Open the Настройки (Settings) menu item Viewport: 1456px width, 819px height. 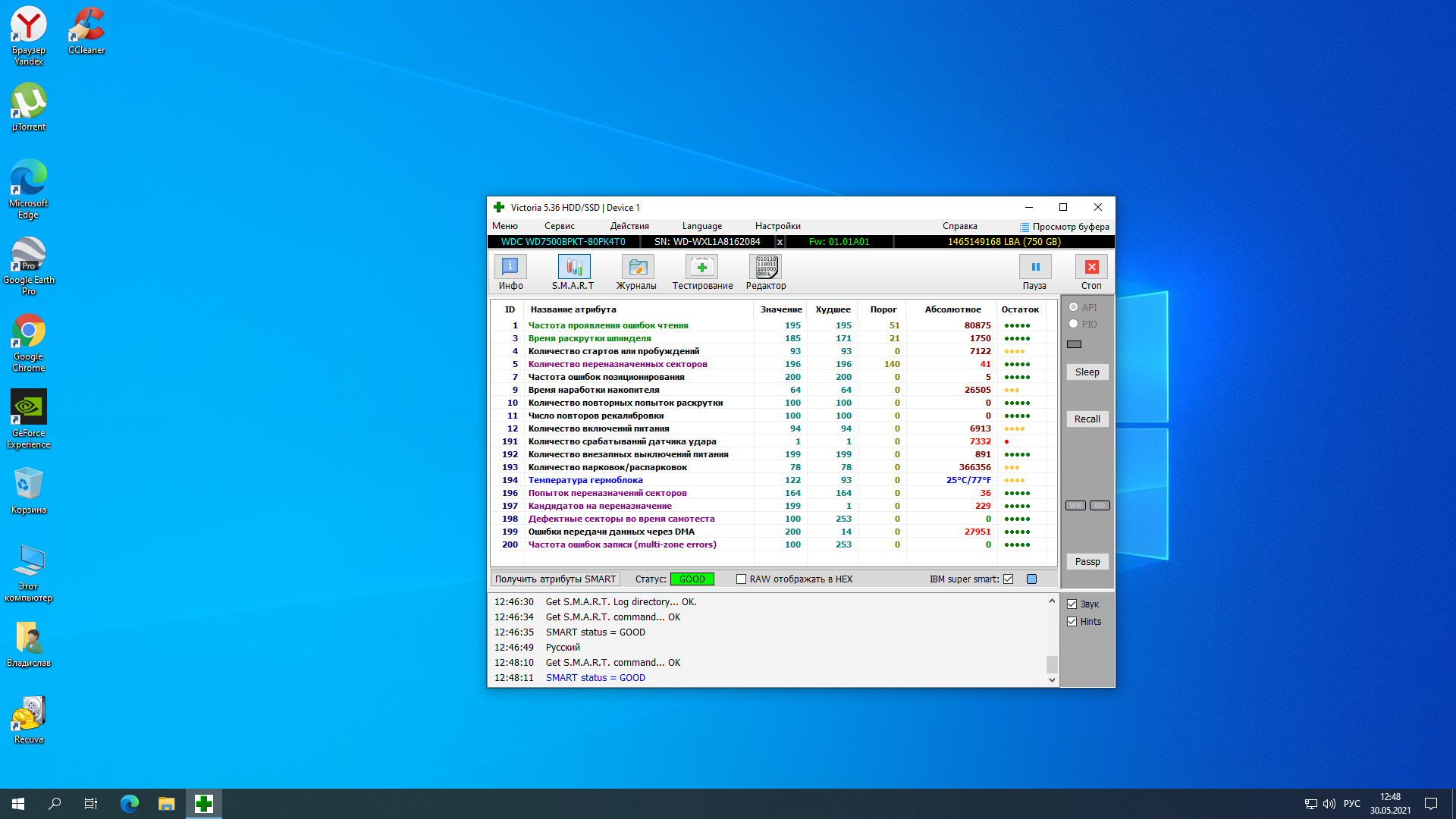tap(776, 226)
